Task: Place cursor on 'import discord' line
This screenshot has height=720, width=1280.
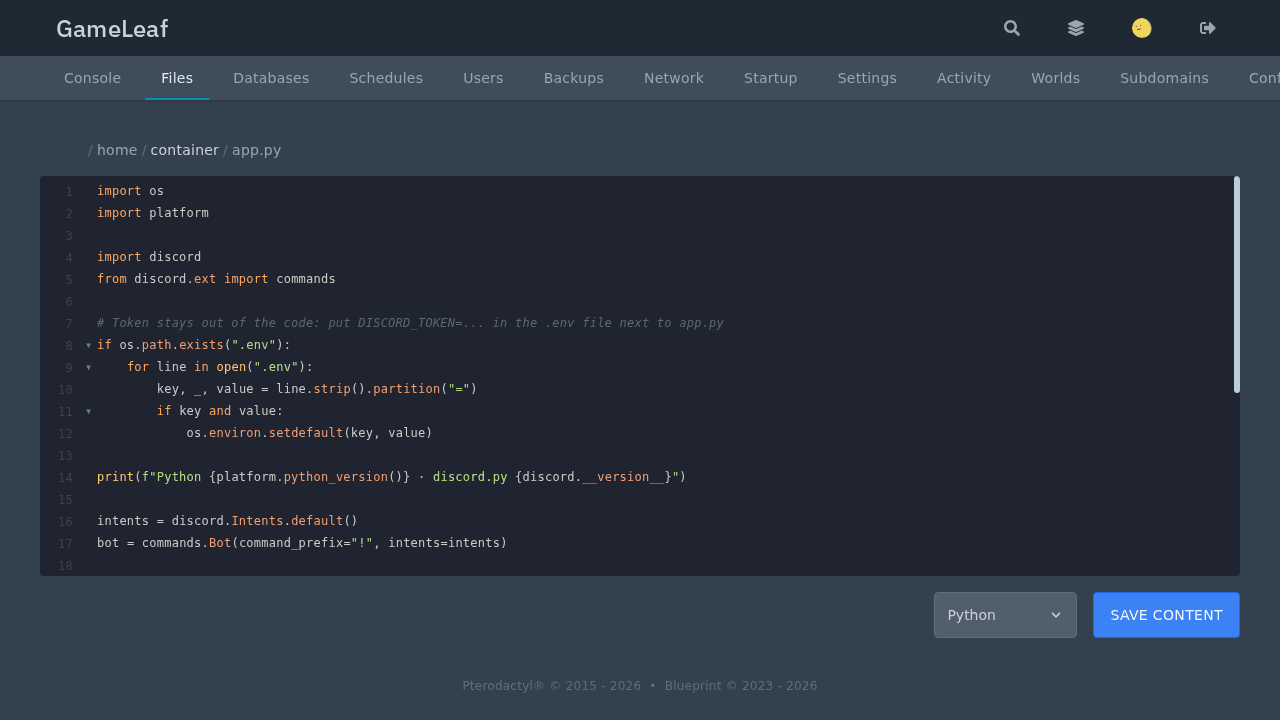Action: click(149, 257)
